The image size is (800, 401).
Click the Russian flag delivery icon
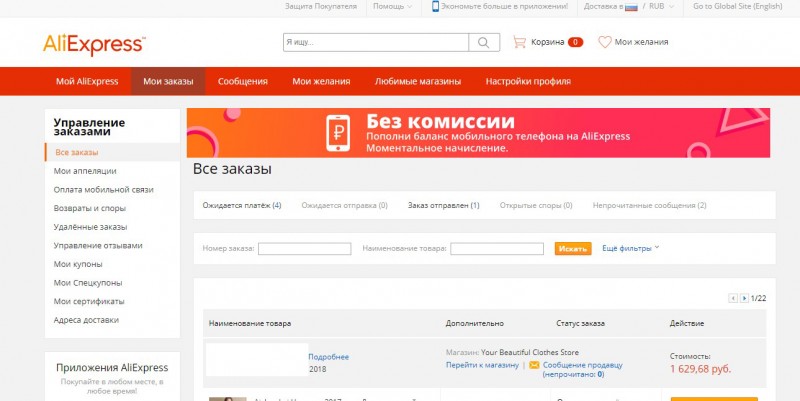coord(631,7)
